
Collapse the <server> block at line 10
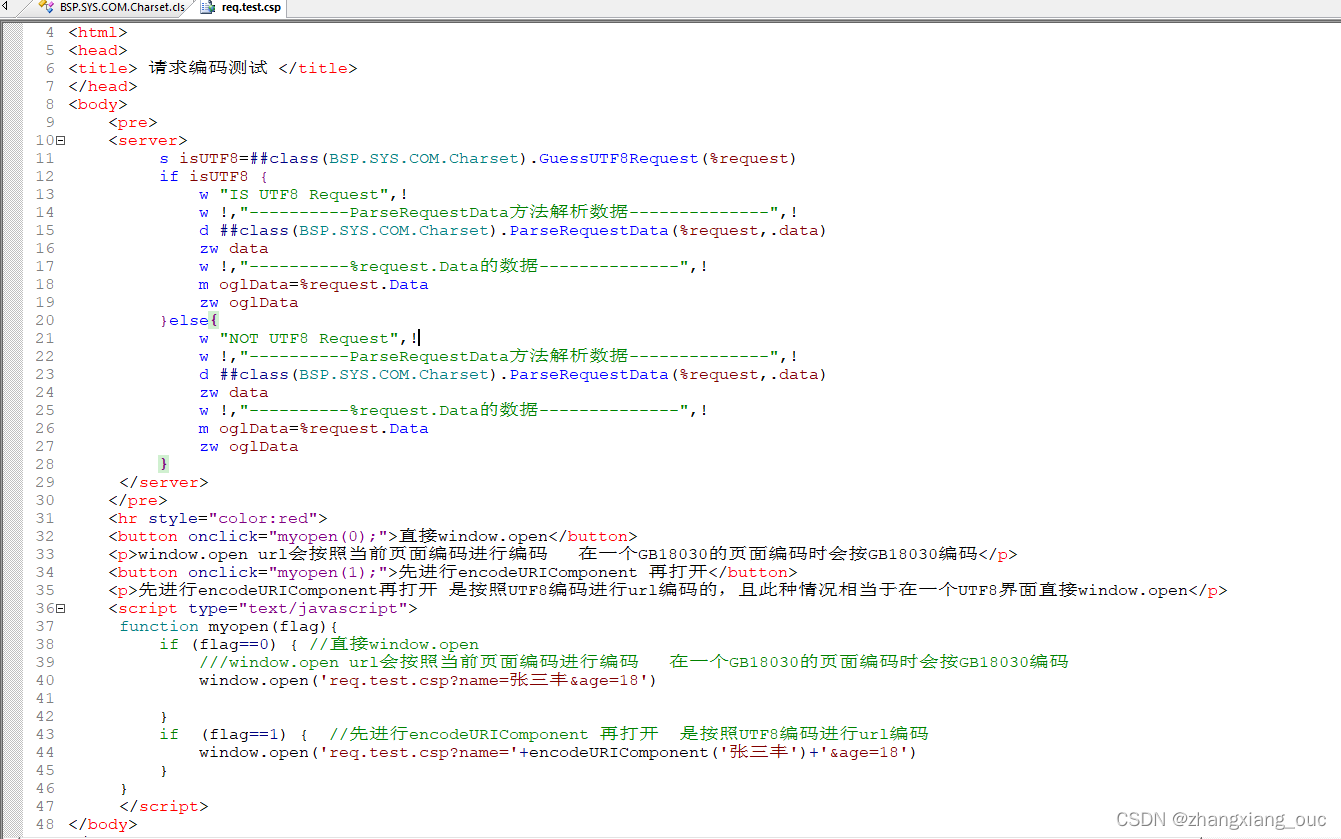coord(60,141)
